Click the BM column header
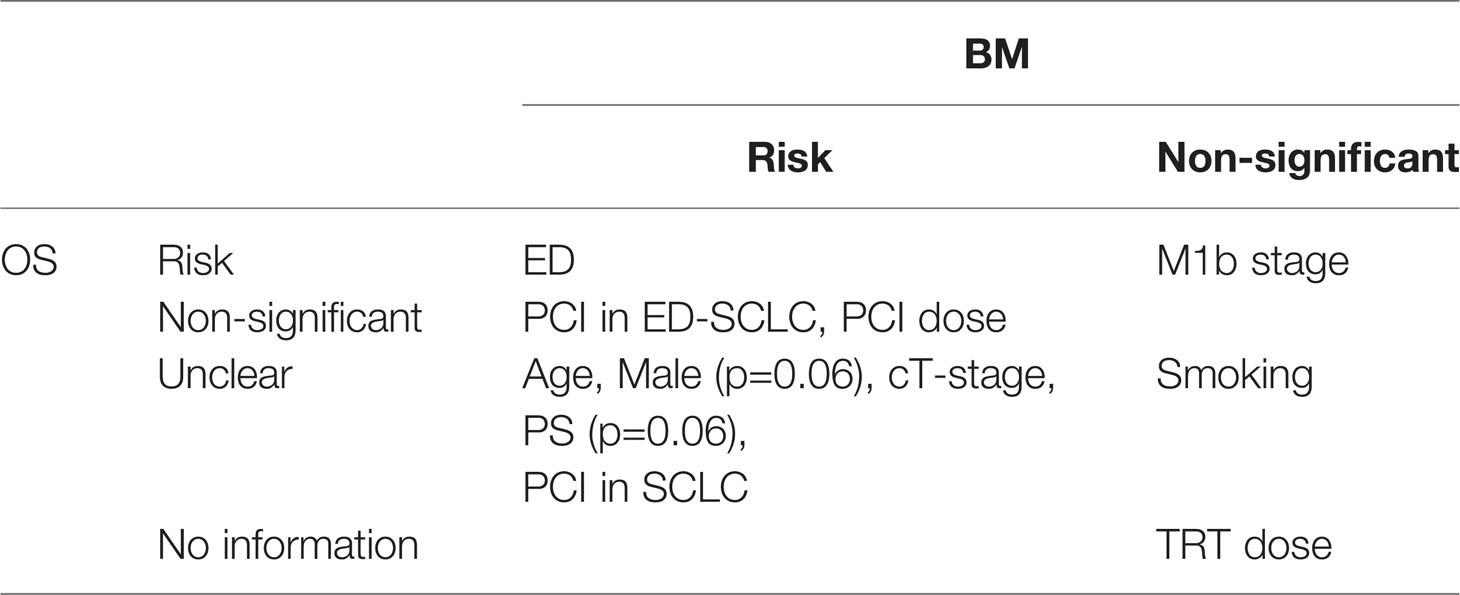The height and width of the screenshot is (595, 1460). coord(996,56)
